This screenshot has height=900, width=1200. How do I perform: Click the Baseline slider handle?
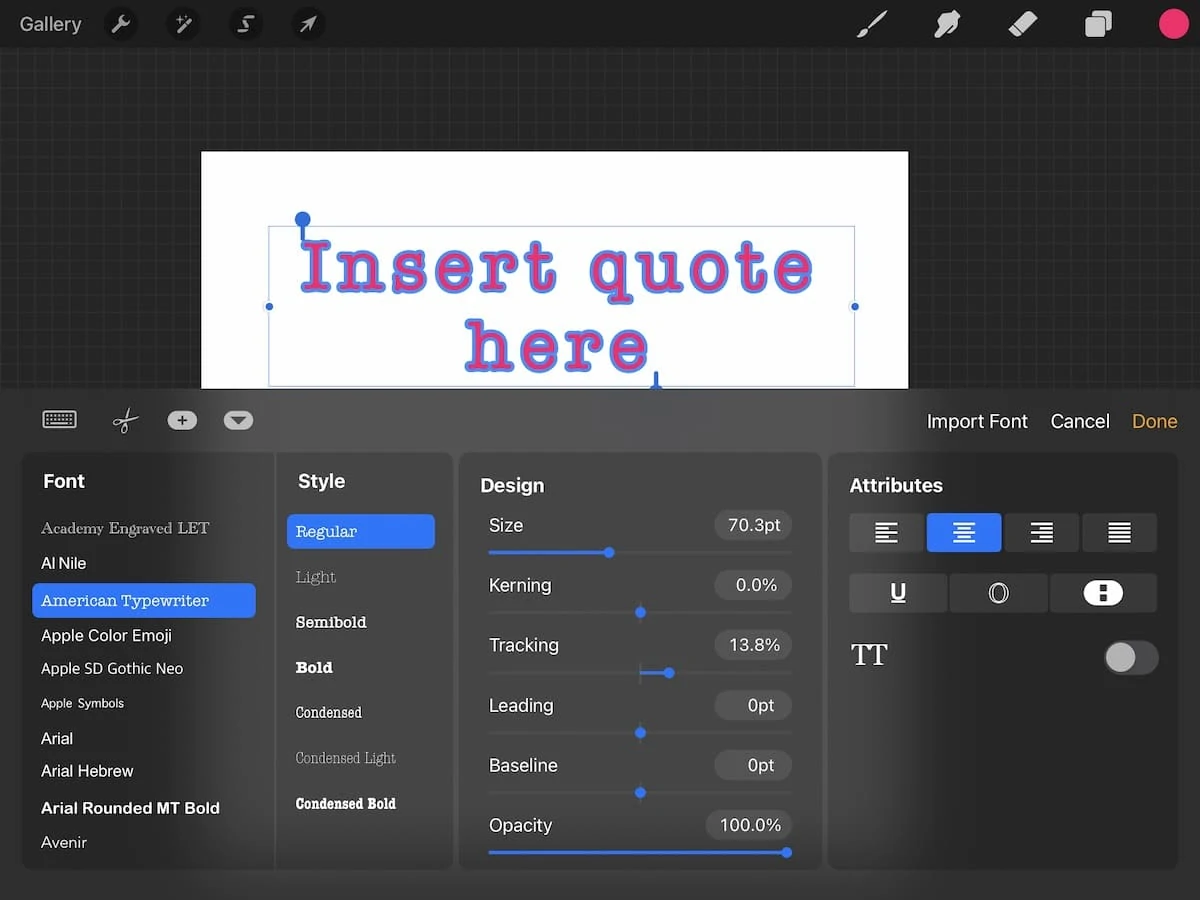tap(640, 793)
